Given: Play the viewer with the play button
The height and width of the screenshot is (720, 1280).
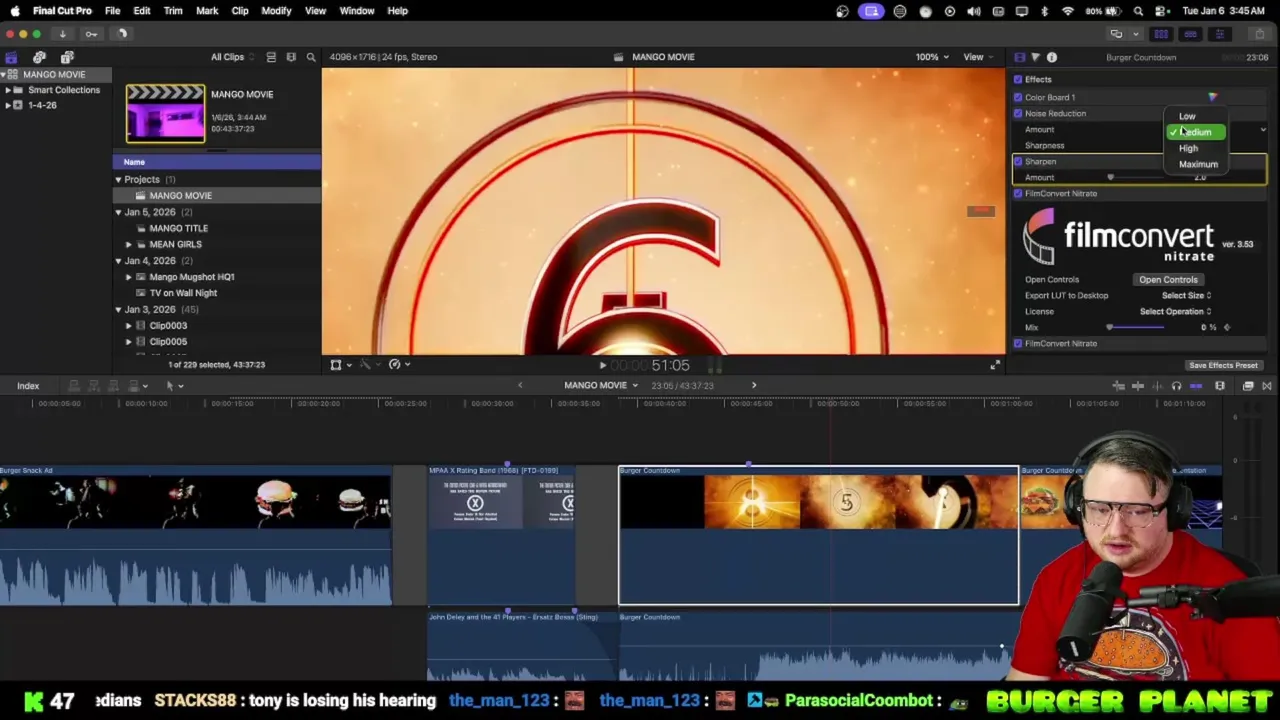Looking at the screenshot, I should [x=602, y=365].
